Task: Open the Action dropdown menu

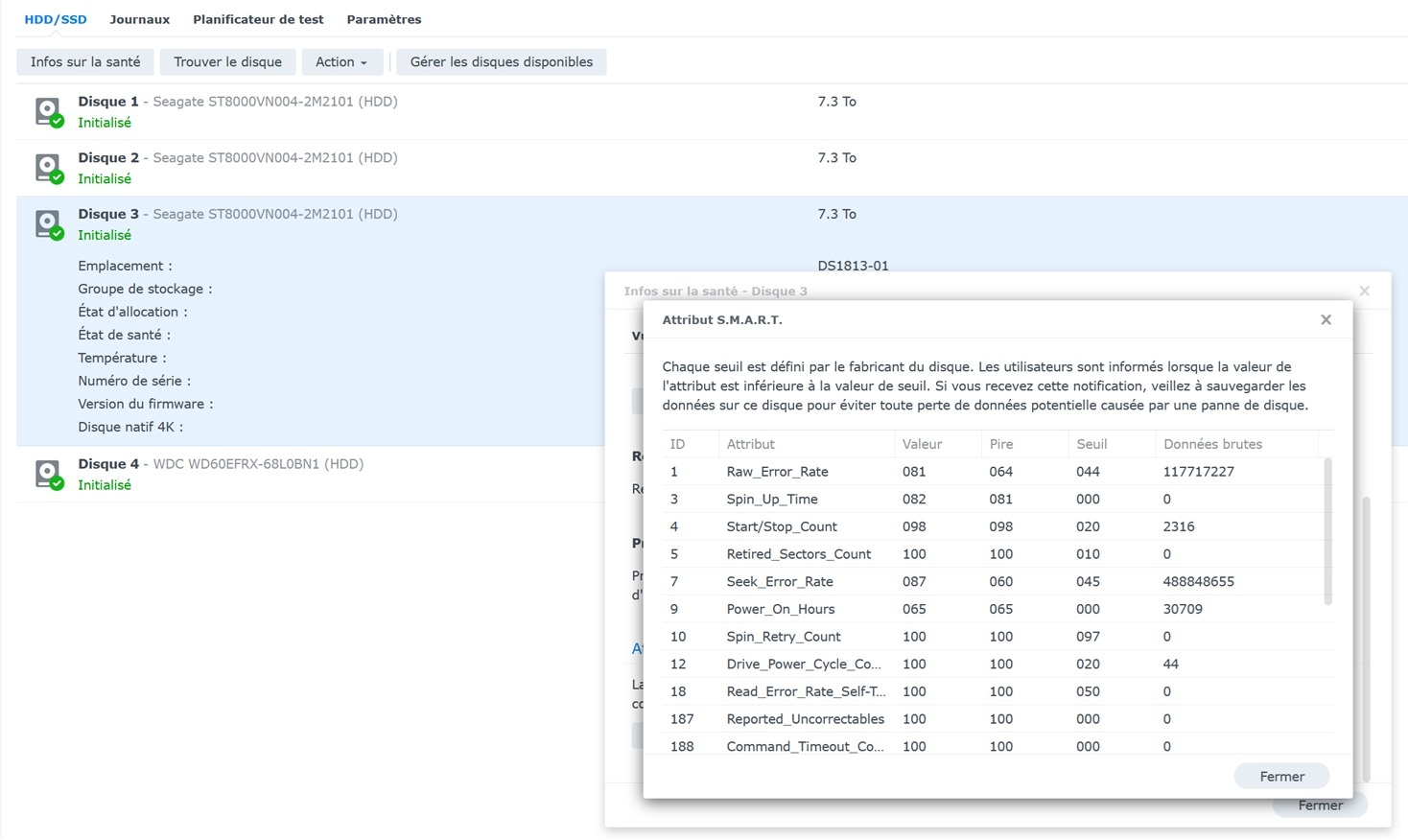Action: pos(341,61)
